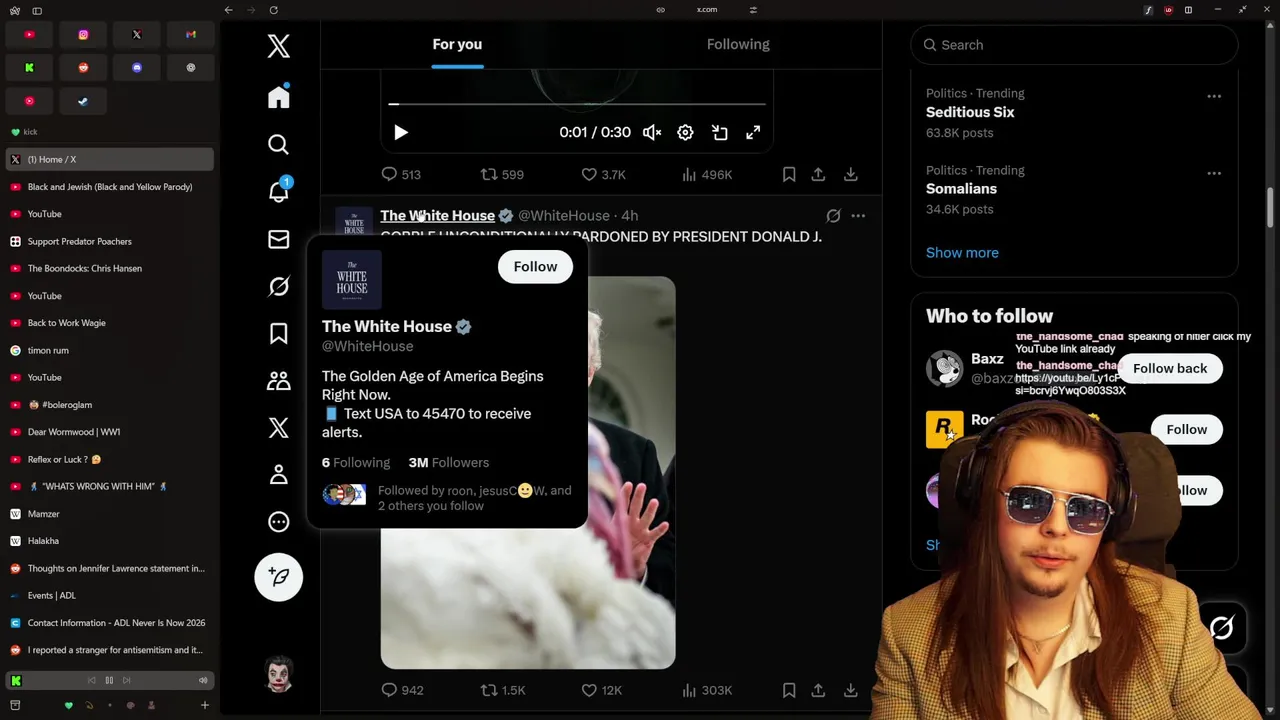Image resolution: width=1280 pixels, height=720 pixels.
Task: Switch to the Following tab
Action: click(738, 44)
